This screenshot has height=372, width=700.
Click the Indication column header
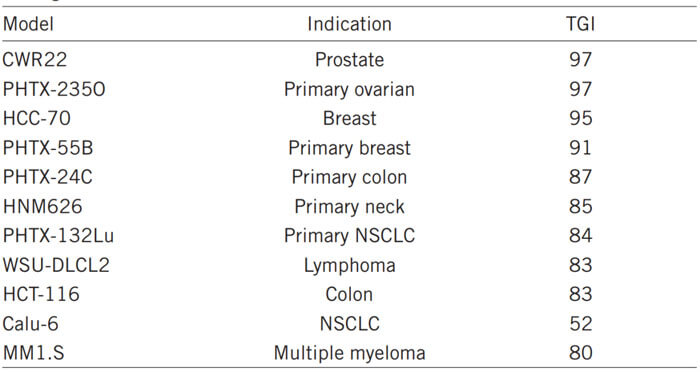click(349, 24)
